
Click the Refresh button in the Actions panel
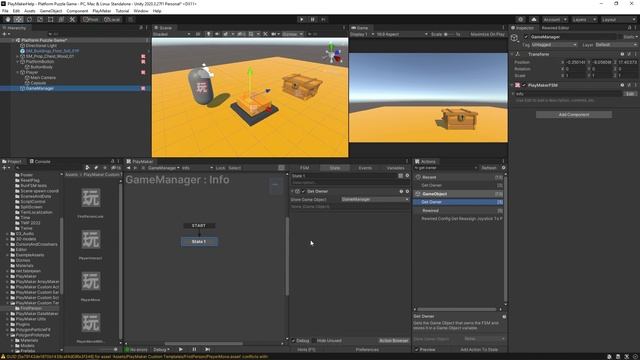[x=489, y=168]
